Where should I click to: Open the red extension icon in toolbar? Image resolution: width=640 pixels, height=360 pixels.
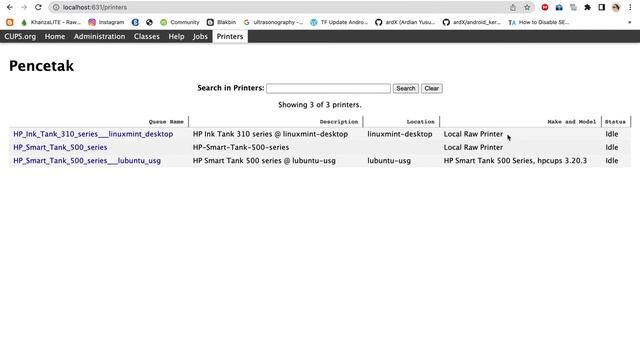click(545, 7)
